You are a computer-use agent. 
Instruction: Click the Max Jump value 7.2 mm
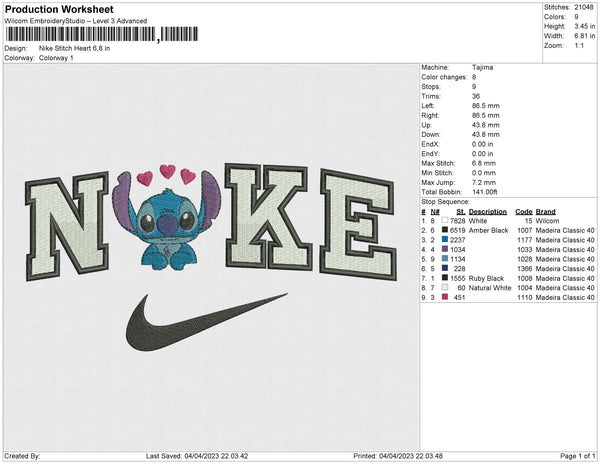[484, 182]
